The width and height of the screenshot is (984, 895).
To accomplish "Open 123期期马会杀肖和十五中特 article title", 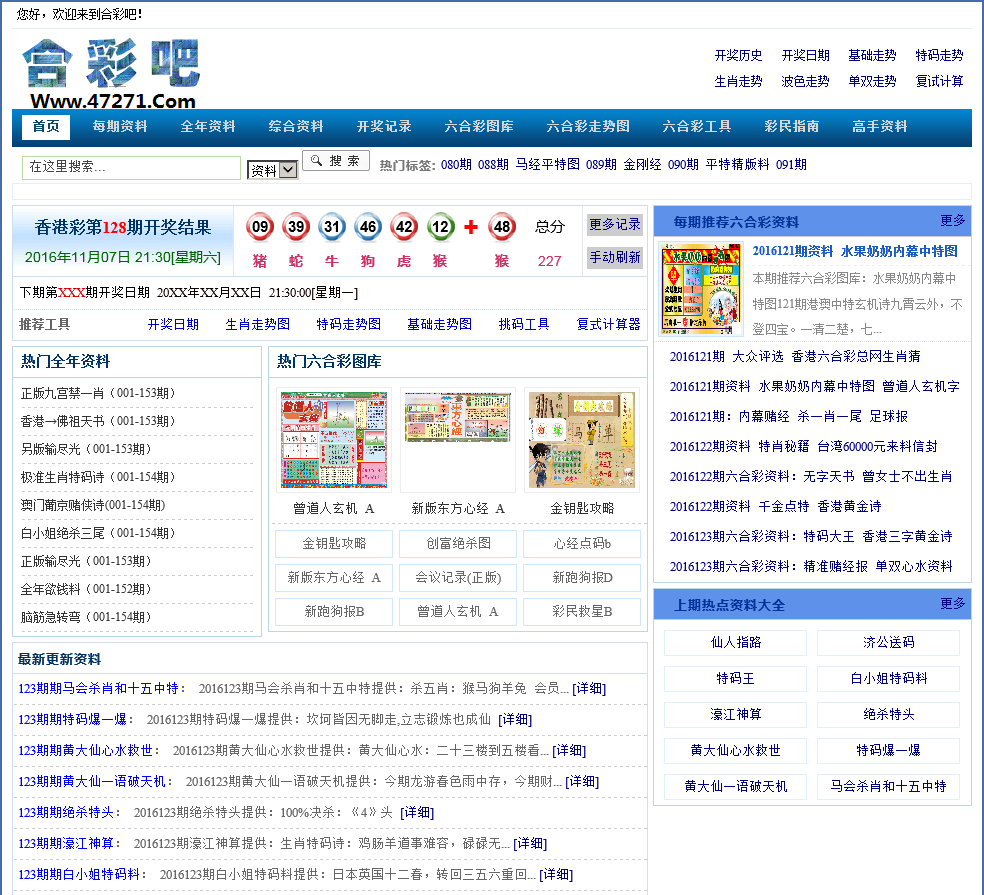I will tap(98, 689).
